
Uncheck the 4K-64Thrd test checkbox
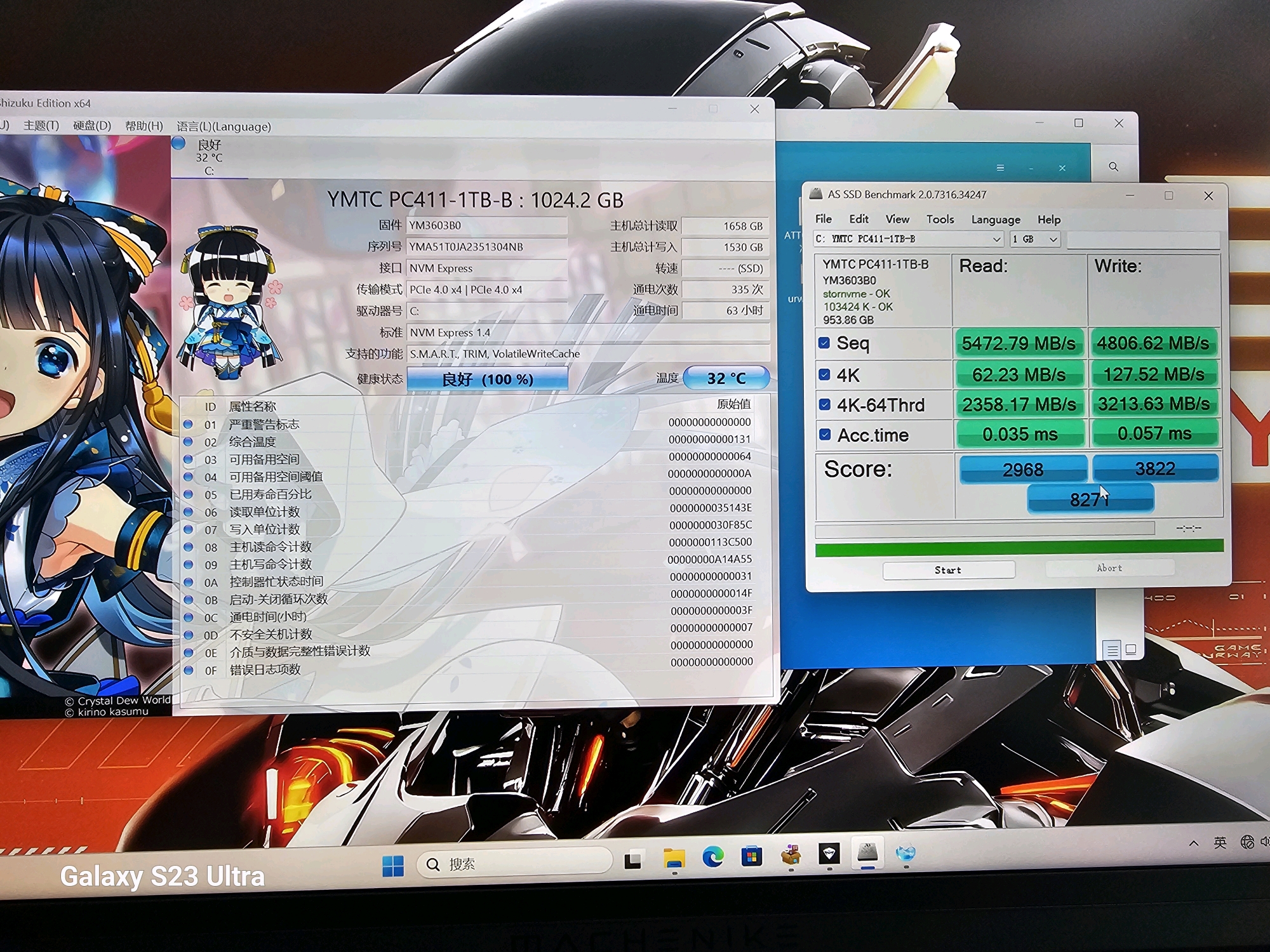click(x=825, y=404)
